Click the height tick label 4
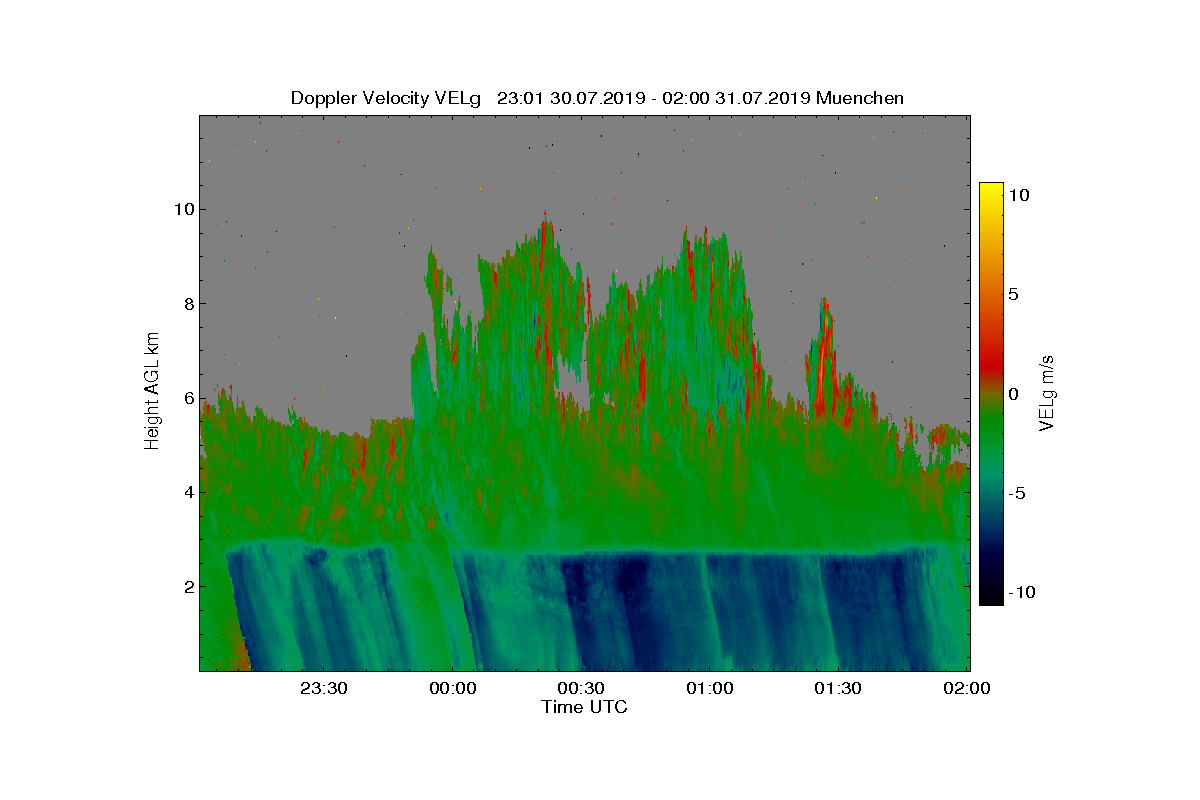Viewport: 1200px width, 800px height. [x=187, y=492]
